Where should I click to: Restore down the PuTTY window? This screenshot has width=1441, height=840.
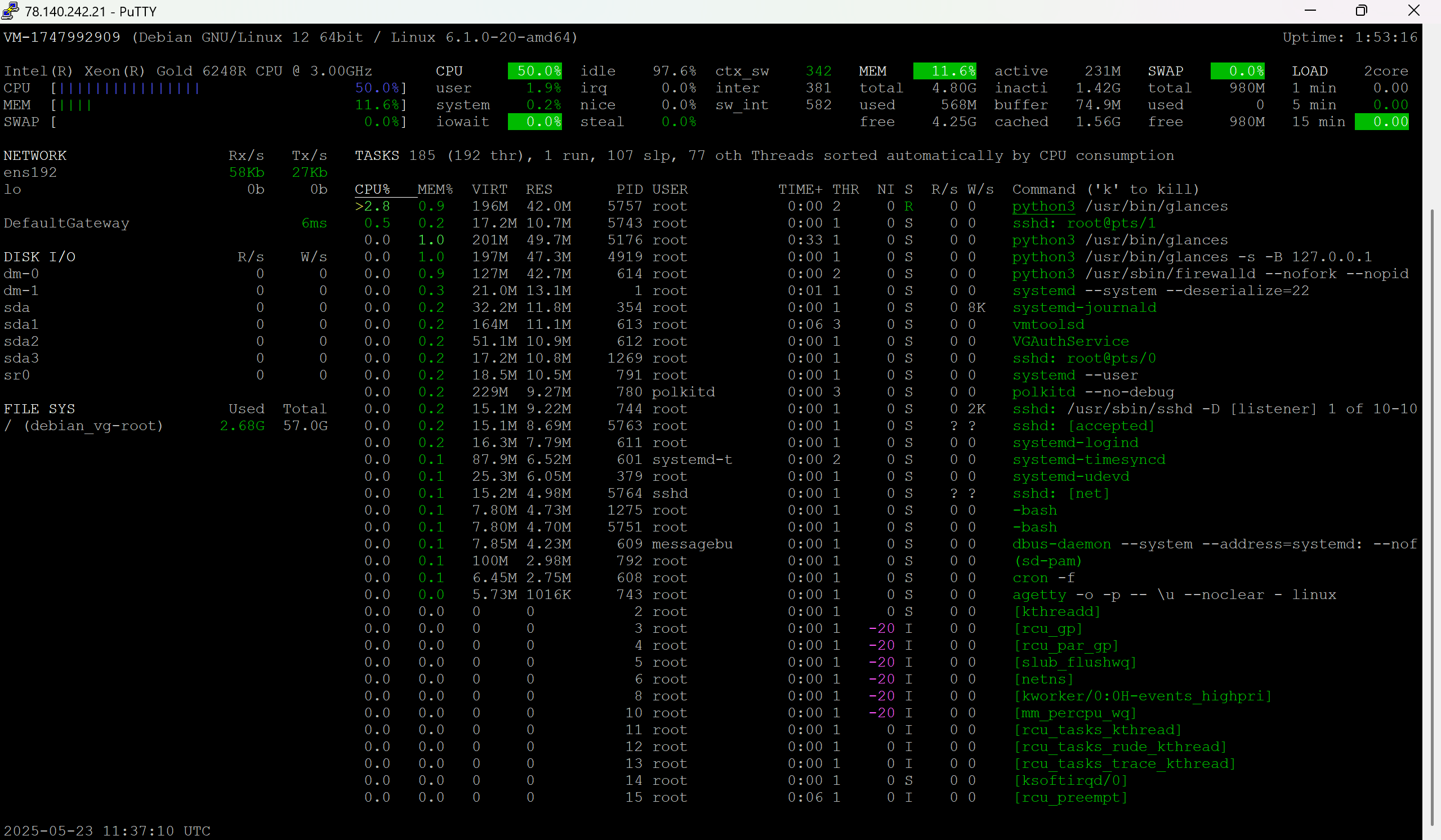(x=1362, y=11)
